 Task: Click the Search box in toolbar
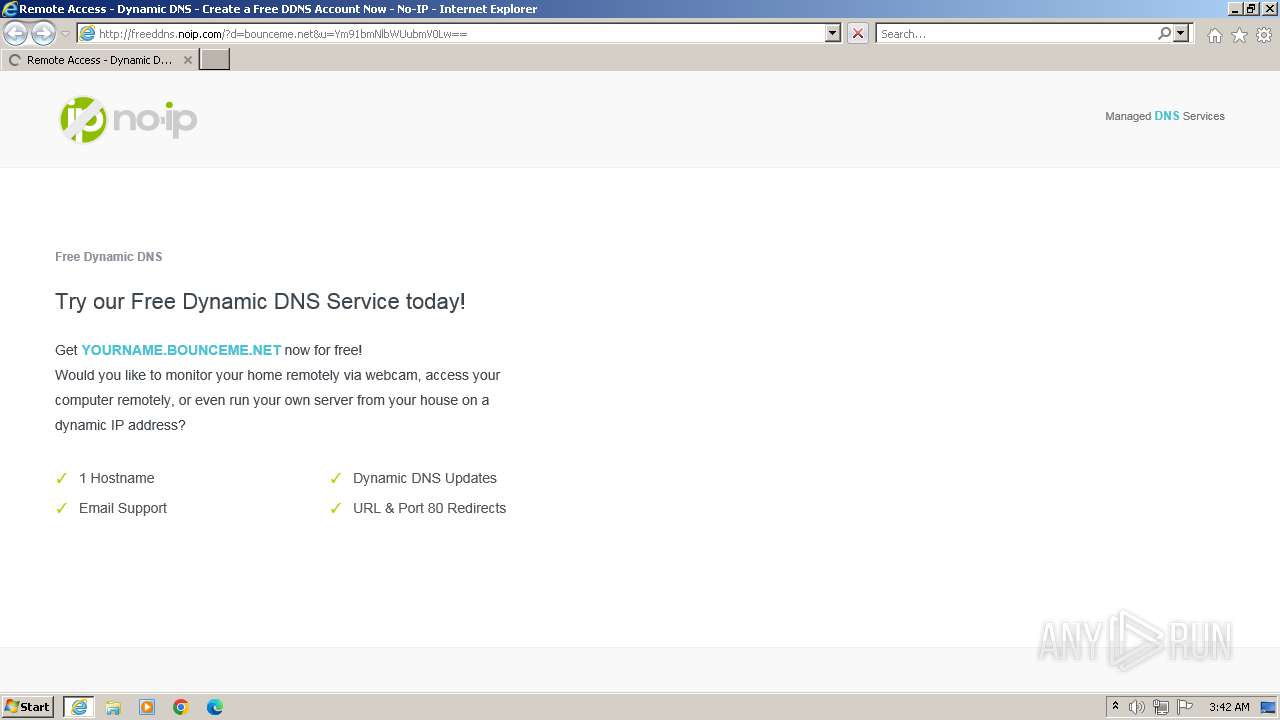coord(1015,33)
